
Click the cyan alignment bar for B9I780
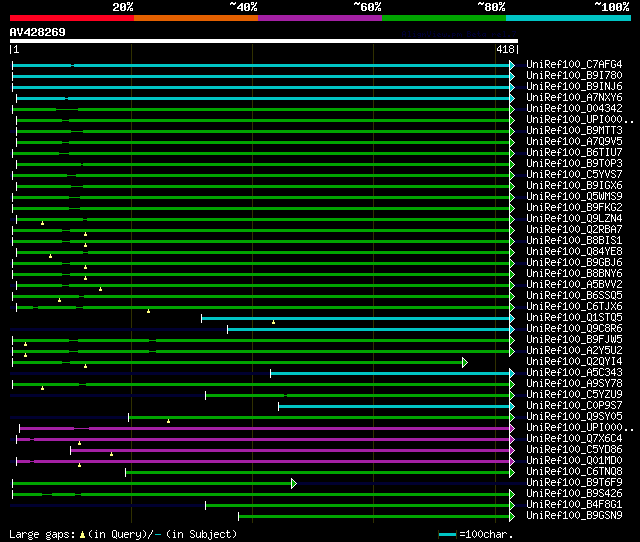click(261, 76)
